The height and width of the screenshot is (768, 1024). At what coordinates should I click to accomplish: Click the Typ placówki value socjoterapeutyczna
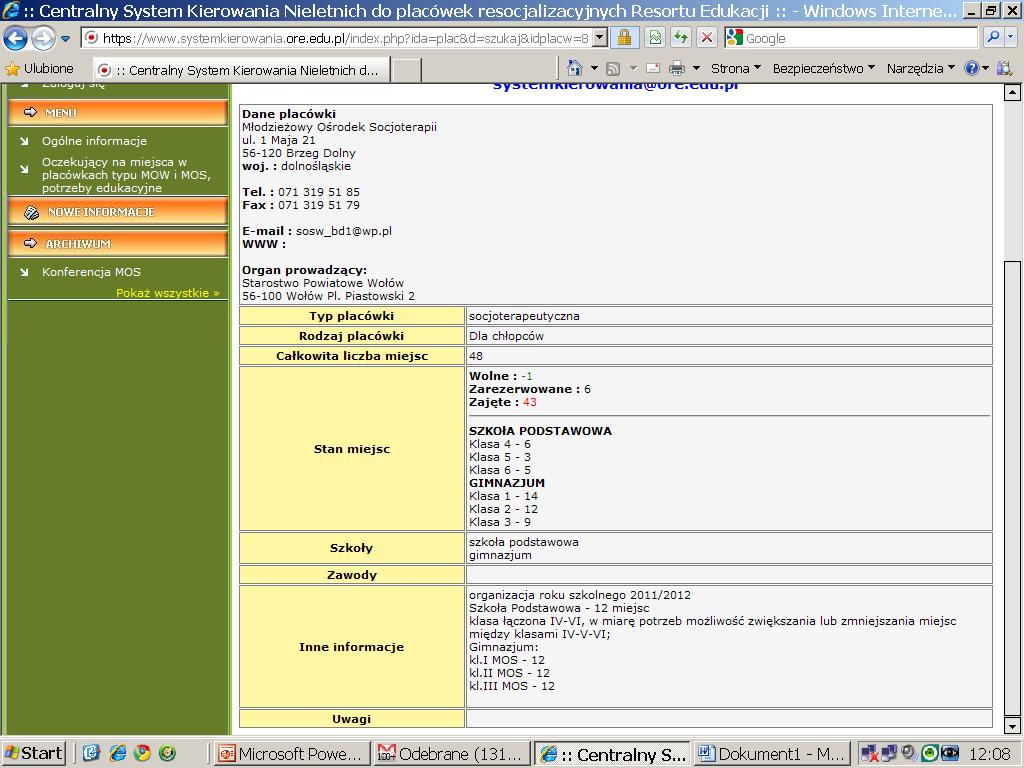[524, 316]
